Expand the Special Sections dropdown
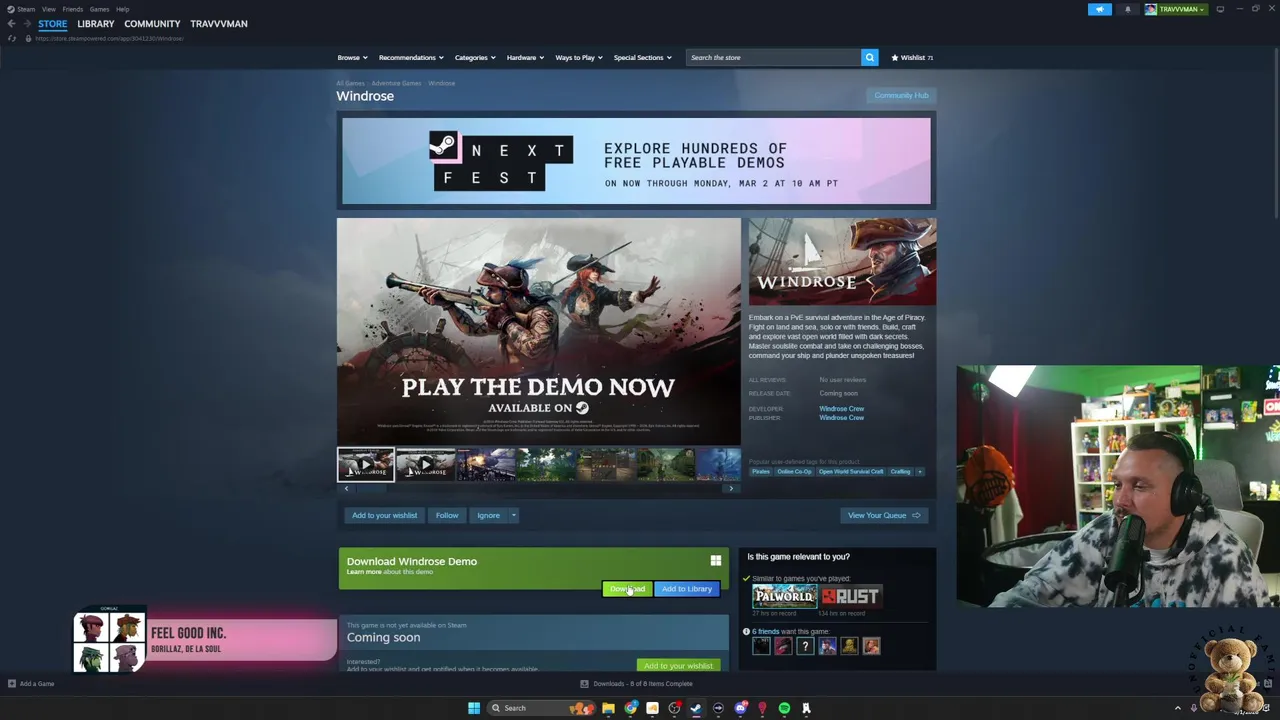This screenshot has width=1280, height=720. click(643, 58)
